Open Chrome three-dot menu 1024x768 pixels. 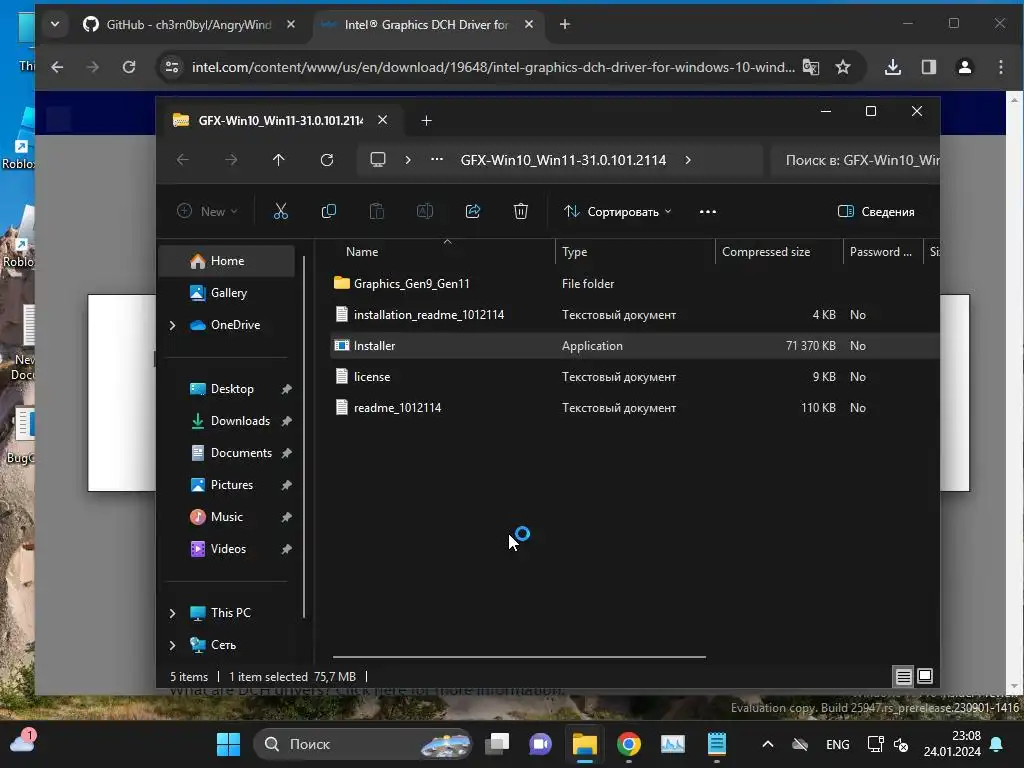tap(1000, 67)
